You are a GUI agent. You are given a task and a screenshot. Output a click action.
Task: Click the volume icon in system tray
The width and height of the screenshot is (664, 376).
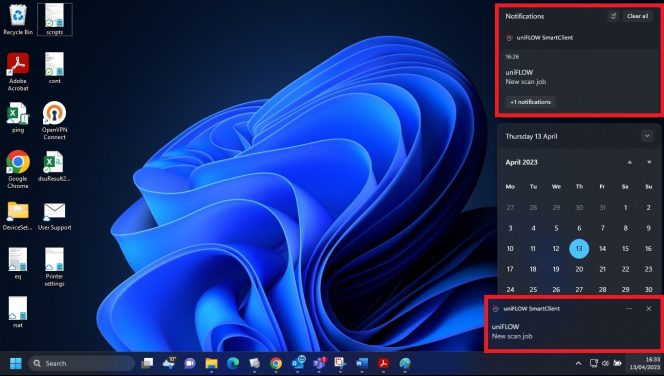606,363
